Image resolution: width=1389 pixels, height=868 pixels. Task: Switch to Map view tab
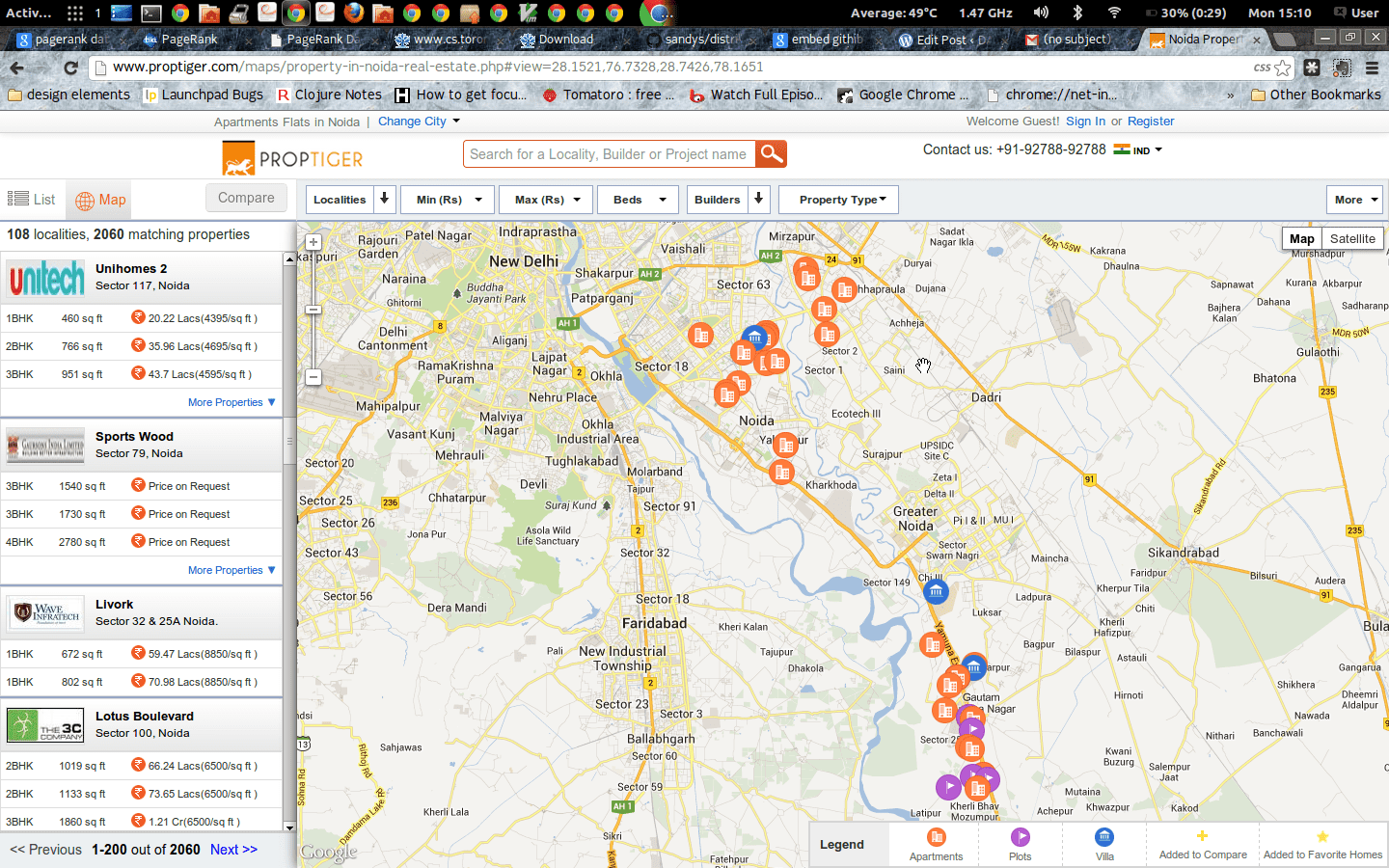pyautogui.click(x=100, y=200)
